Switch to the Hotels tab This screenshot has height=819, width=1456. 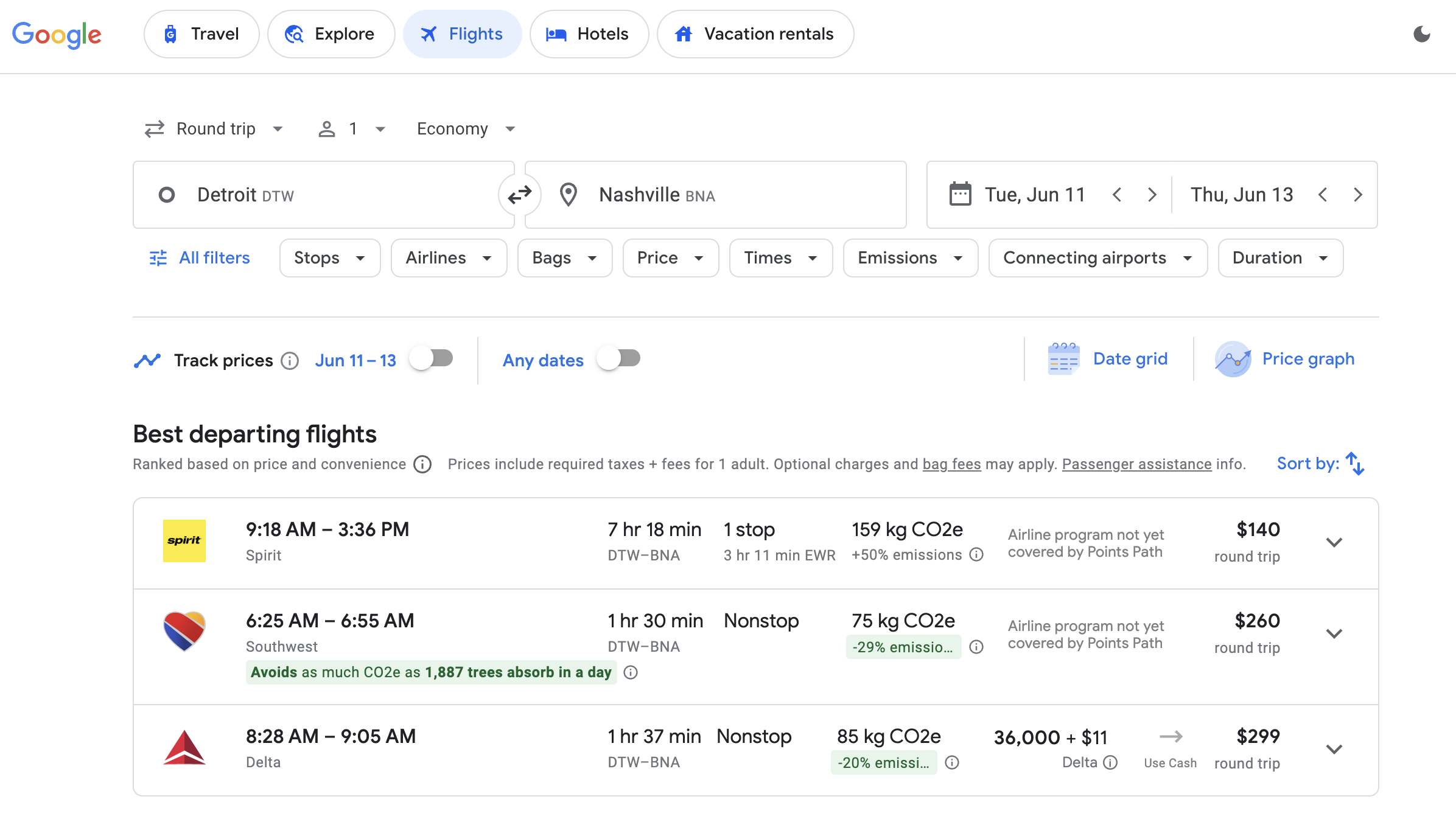589,34
